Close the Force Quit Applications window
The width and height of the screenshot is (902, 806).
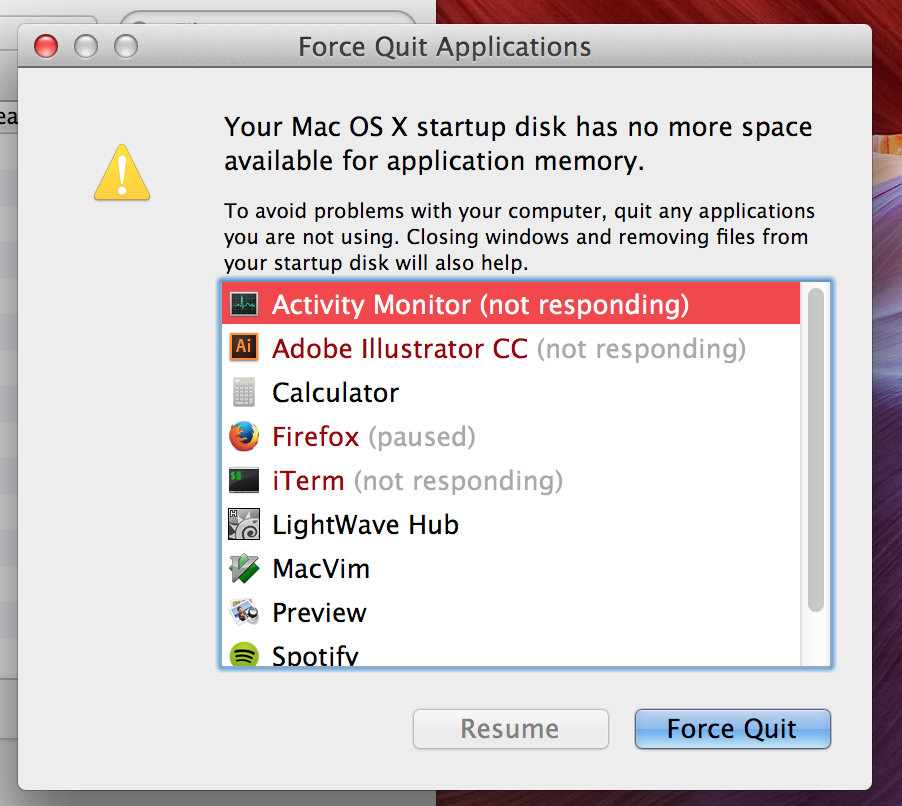click(x=46, y=47)
